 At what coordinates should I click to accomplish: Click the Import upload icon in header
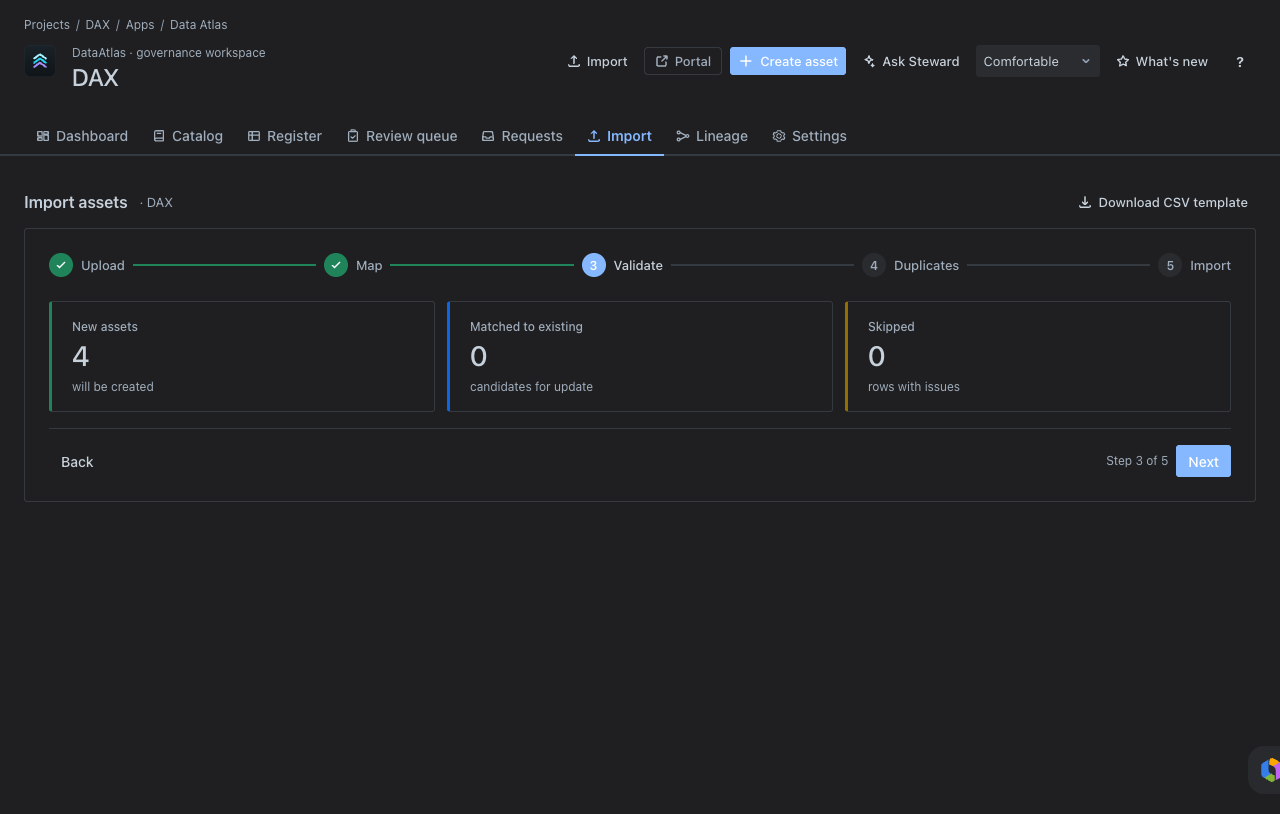574,61
